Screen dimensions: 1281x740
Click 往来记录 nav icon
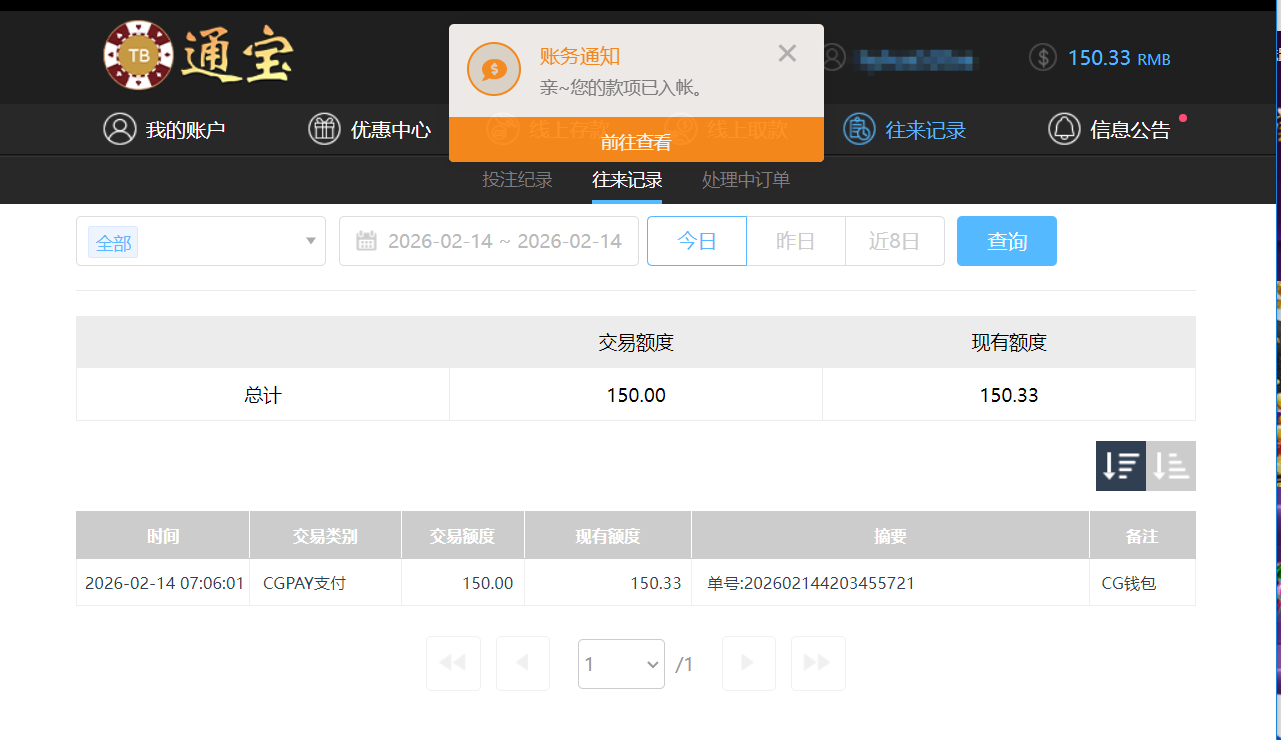[x=859, y=129]
